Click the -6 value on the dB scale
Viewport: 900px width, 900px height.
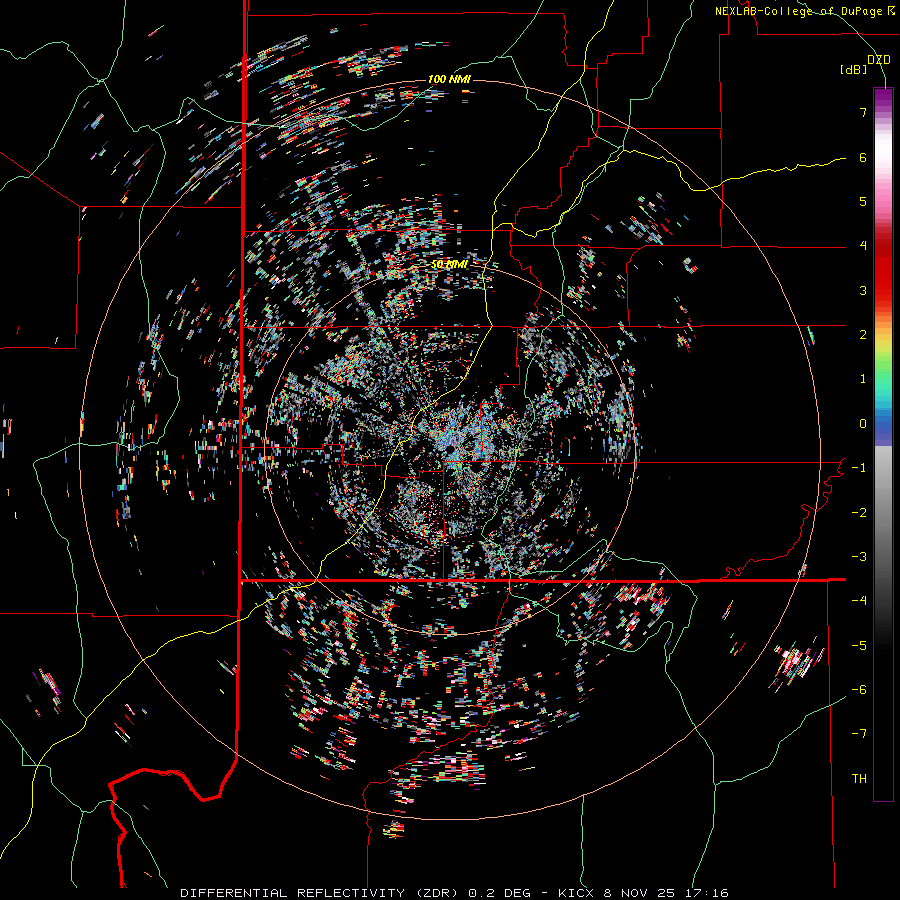[859, 690]
